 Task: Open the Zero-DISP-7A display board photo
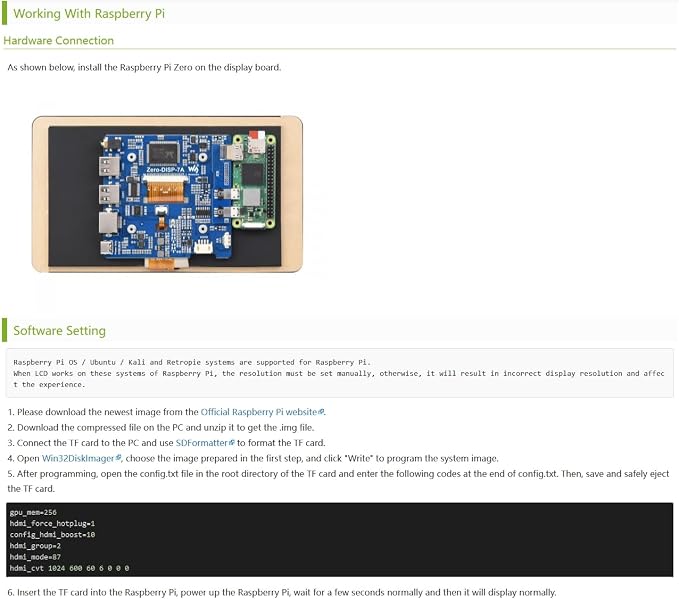pyautogui.click(x=167, y=194)
